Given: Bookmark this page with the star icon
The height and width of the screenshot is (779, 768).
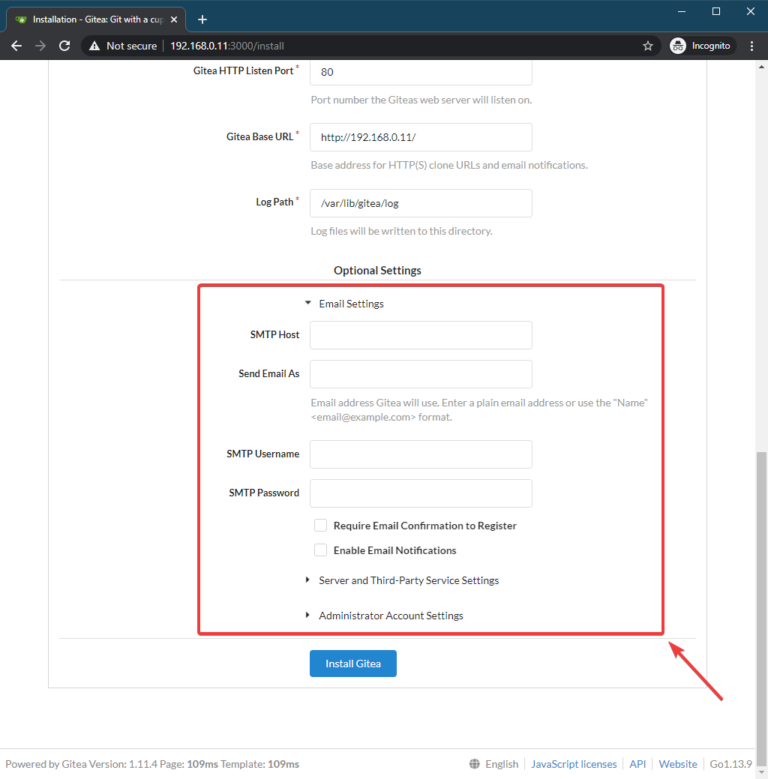Looking at the screenshot, I should (x=647, y=46).
